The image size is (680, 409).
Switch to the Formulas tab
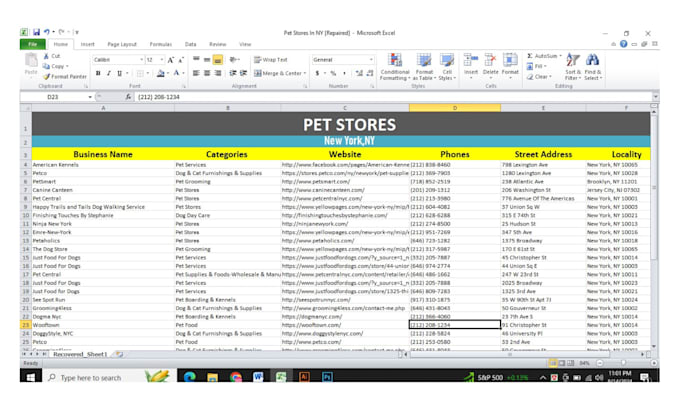click(160, 44)
